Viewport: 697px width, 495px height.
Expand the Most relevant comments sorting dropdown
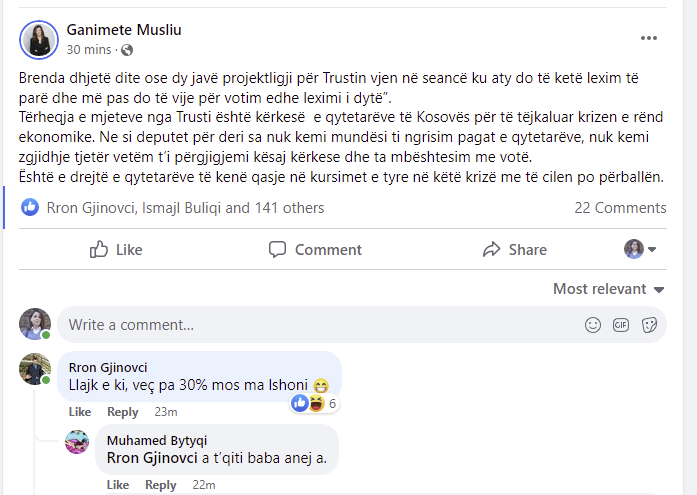pyautogui.click(x=609, y=289)
